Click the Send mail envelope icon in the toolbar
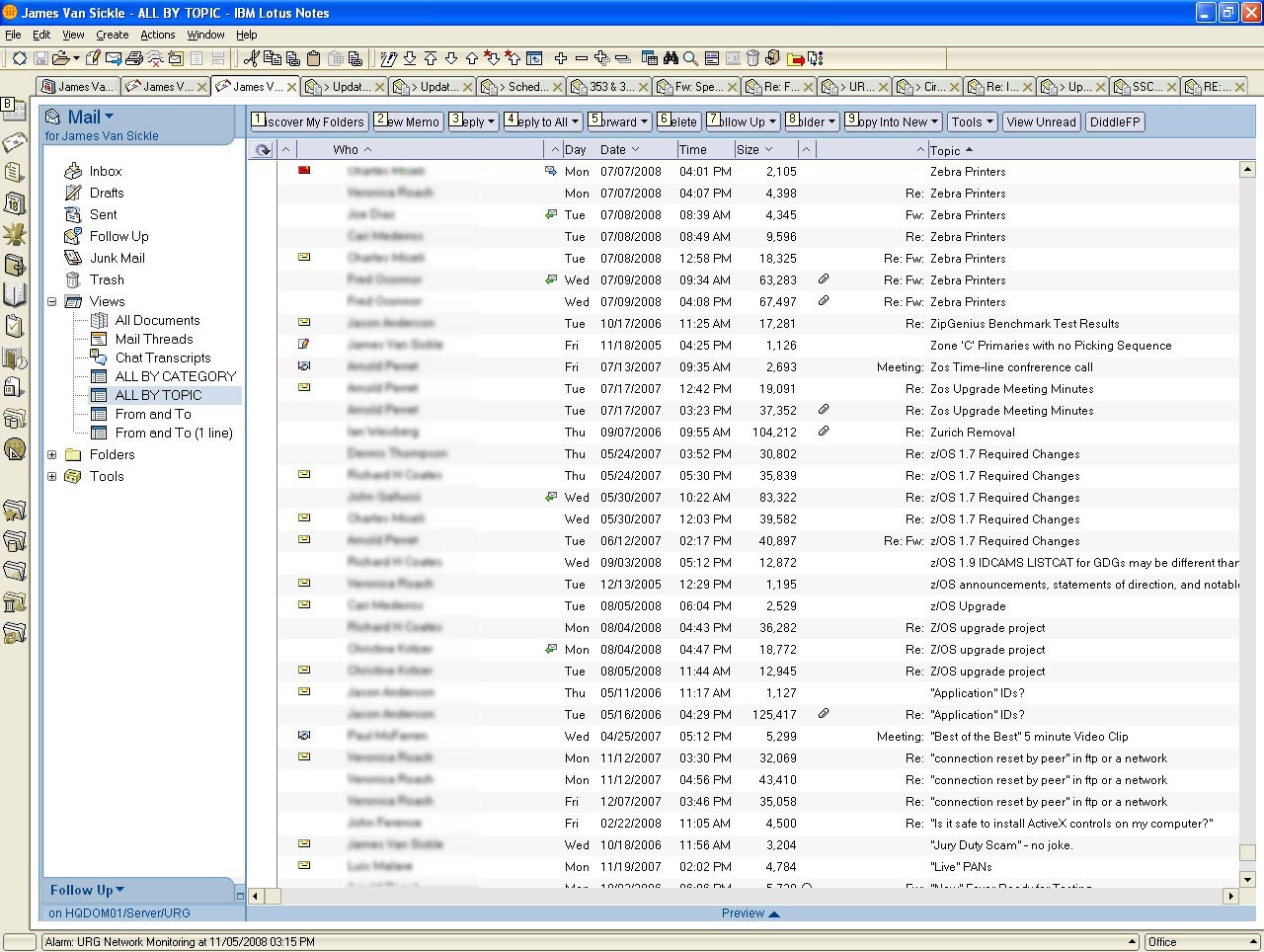This screenshot has width=1264, height=952. coord(114,58)
